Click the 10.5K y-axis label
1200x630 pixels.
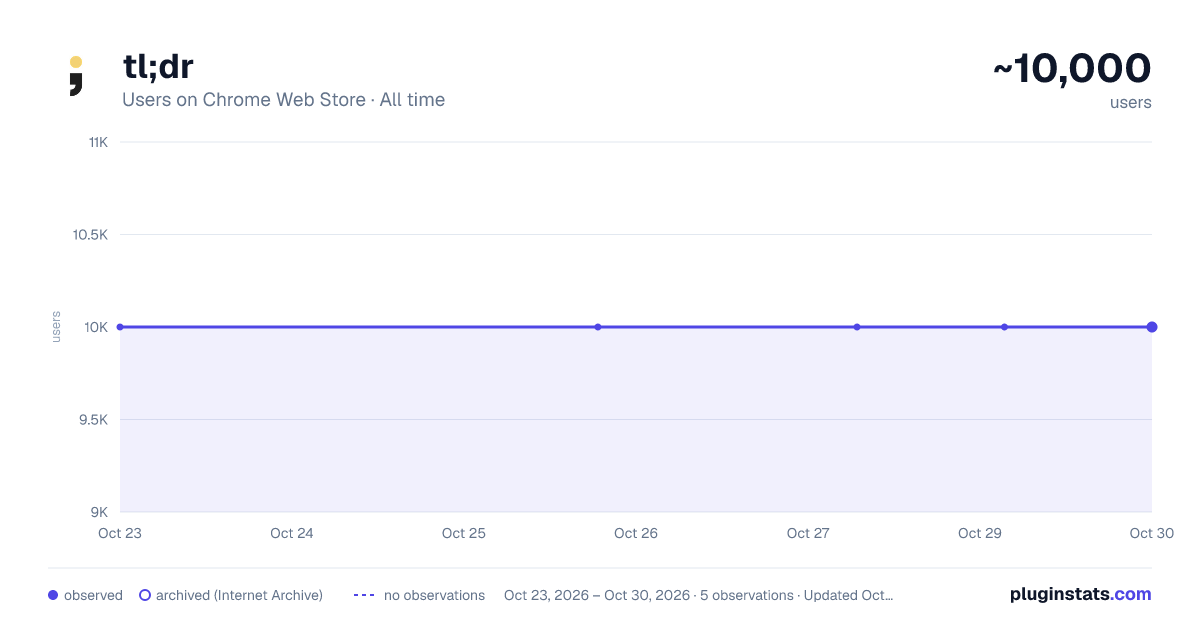90,235
